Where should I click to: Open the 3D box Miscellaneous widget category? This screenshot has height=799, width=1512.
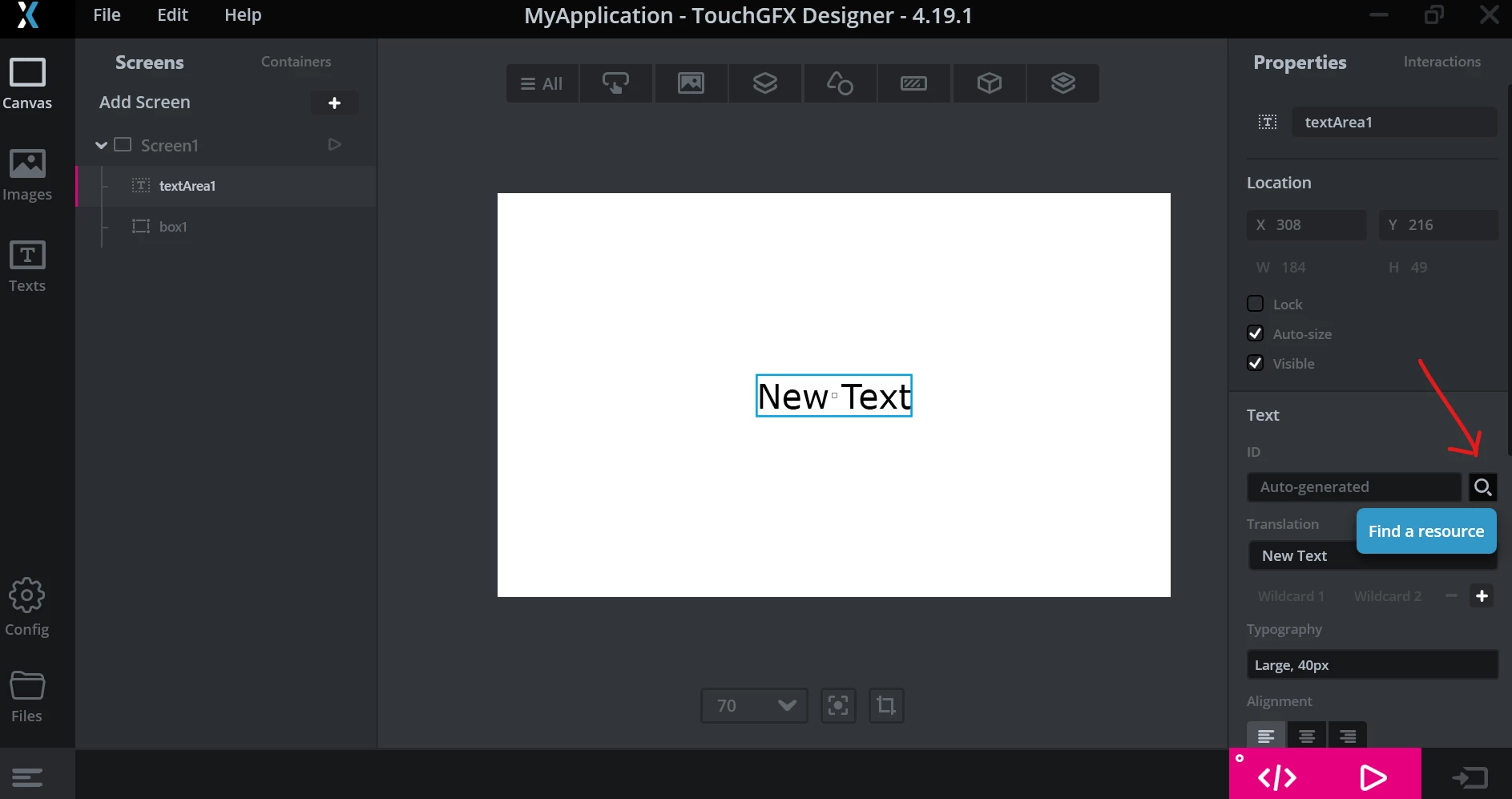pos(990,83)
